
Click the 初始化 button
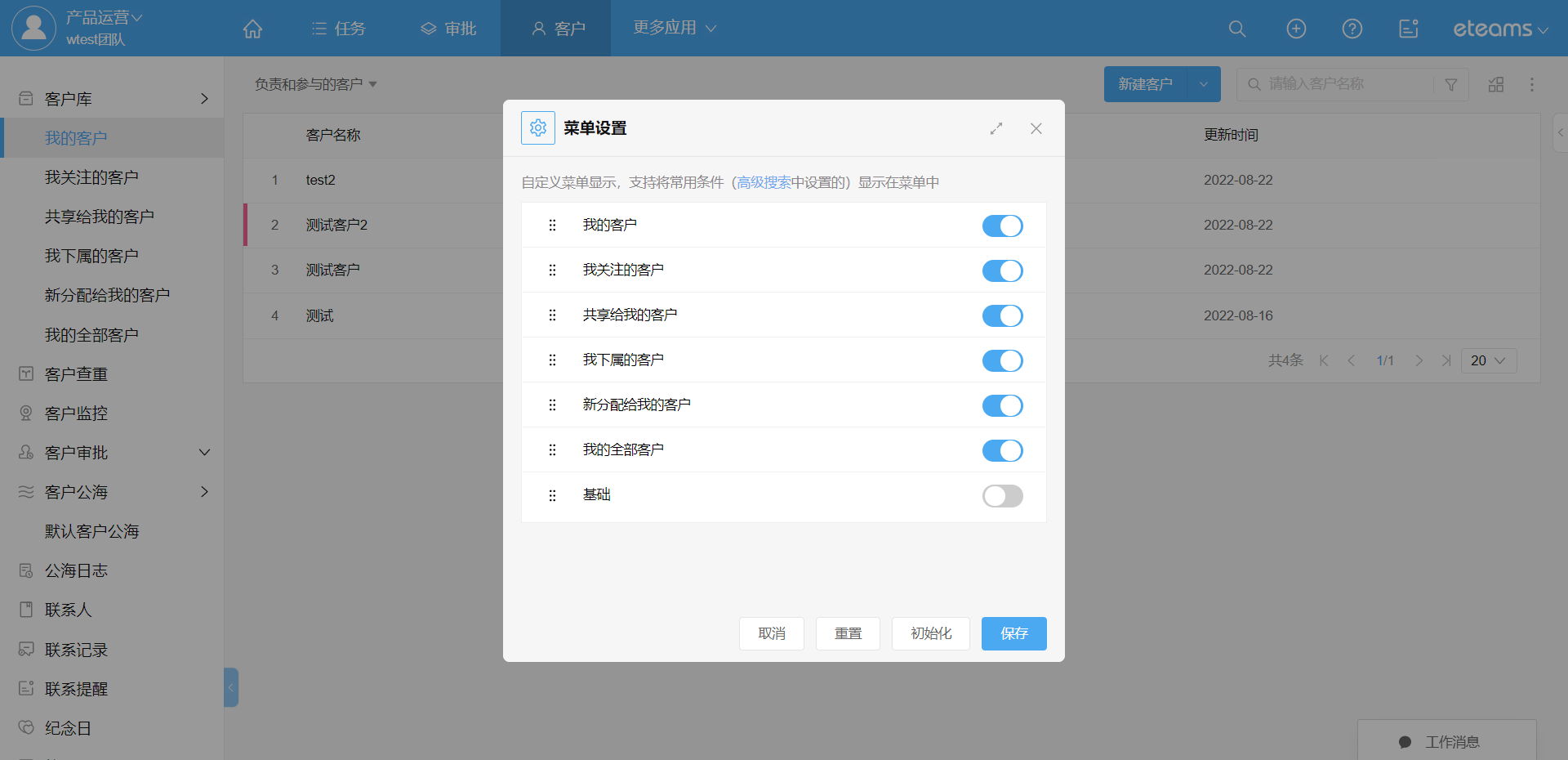tap(930, 633)
